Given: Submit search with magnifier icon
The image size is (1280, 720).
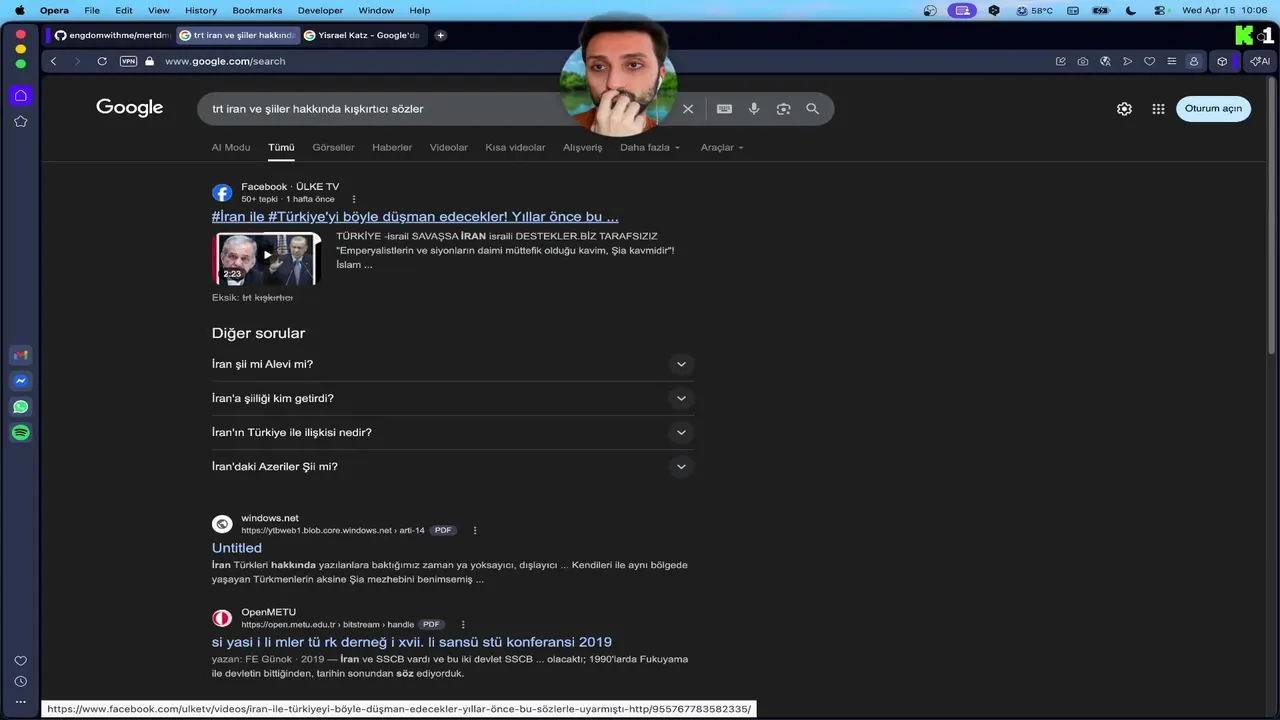Looking at the screenshot, I should 812,109.
